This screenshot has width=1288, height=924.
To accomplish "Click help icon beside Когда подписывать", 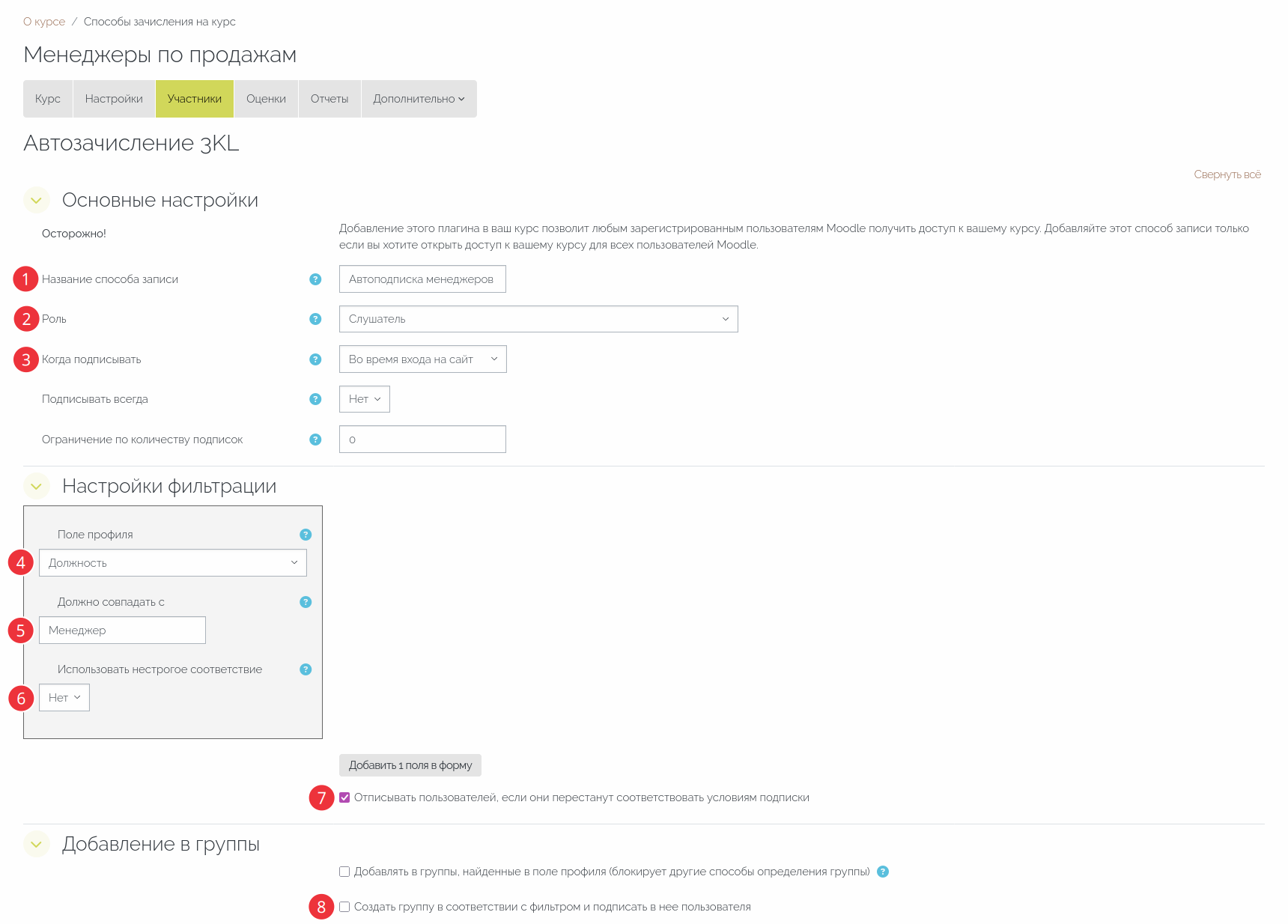I will coord(315,359).
